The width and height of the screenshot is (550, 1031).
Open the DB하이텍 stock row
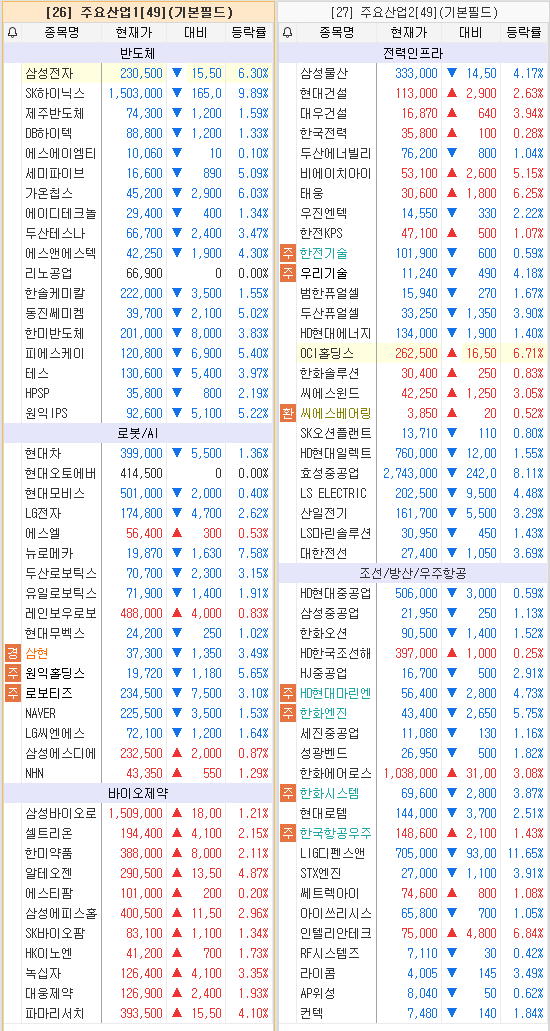click(x=138, y=133)
